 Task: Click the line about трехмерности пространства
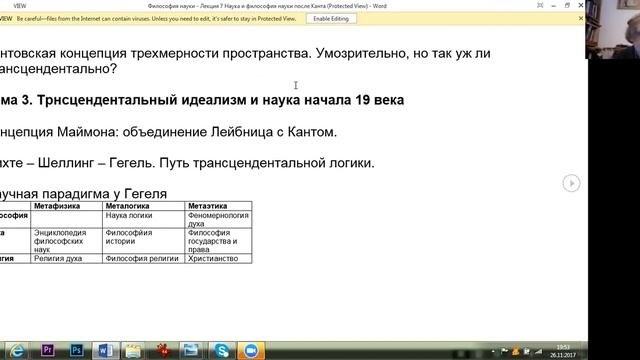click(245, 53)
